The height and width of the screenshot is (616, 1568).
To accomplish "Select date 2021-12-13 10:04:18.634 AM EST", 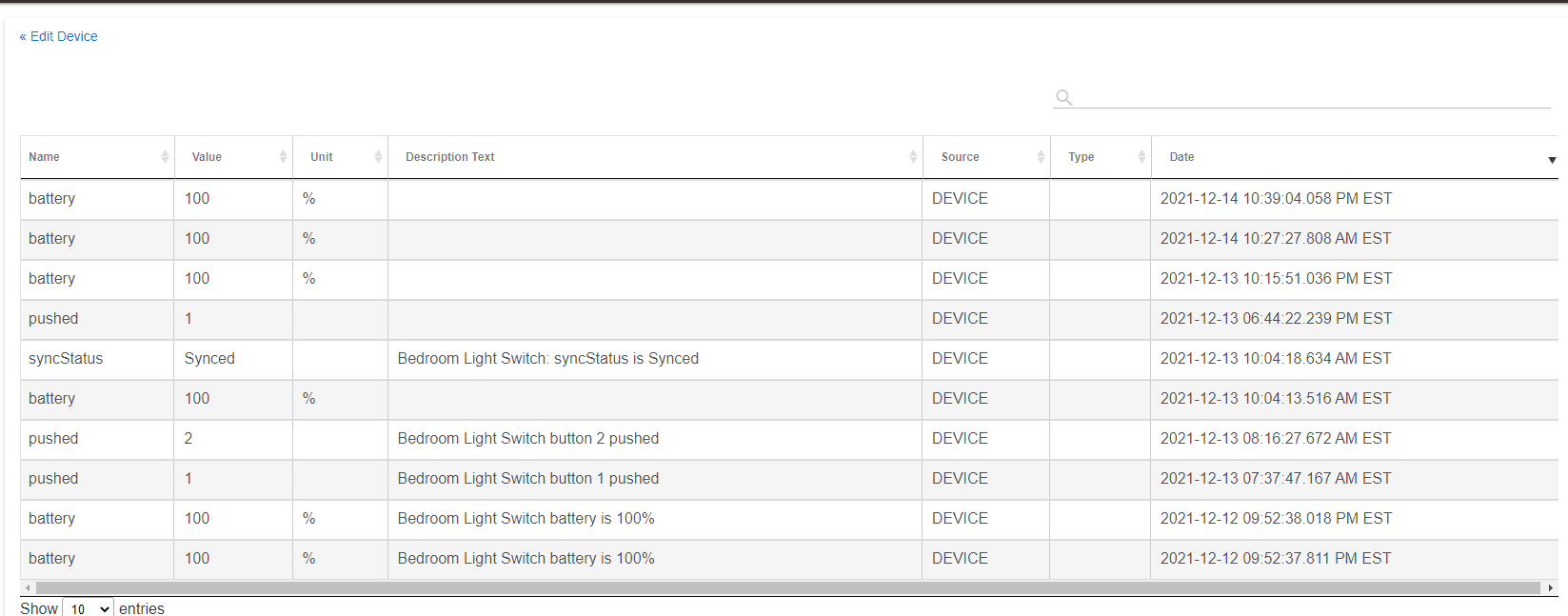I will (1276, 359).
